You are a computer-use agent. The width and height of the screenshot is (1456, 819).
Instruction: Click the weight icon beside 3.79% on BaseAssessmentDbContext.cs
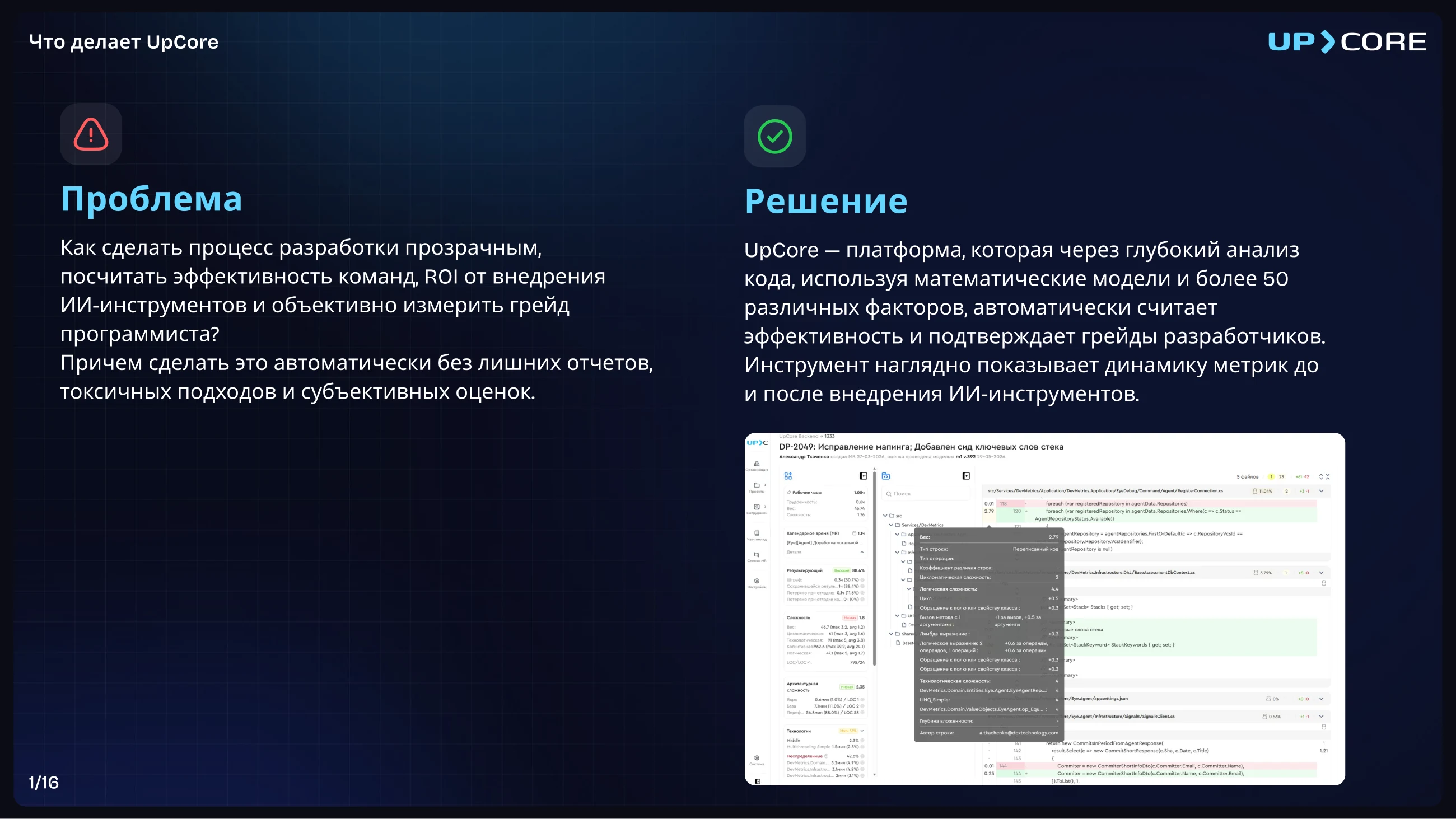tap(1256, 573)
